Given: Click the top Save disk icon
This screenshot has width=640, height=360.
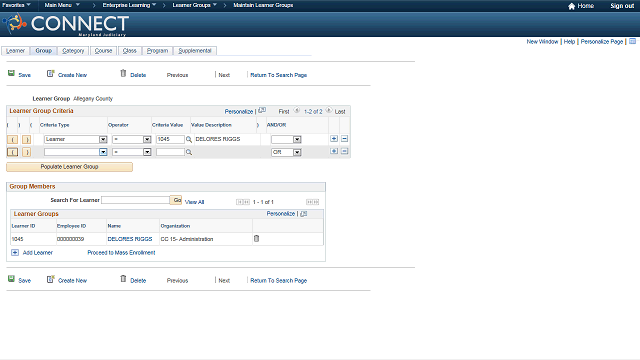Looking at the screenshot, I should point(11,73).
